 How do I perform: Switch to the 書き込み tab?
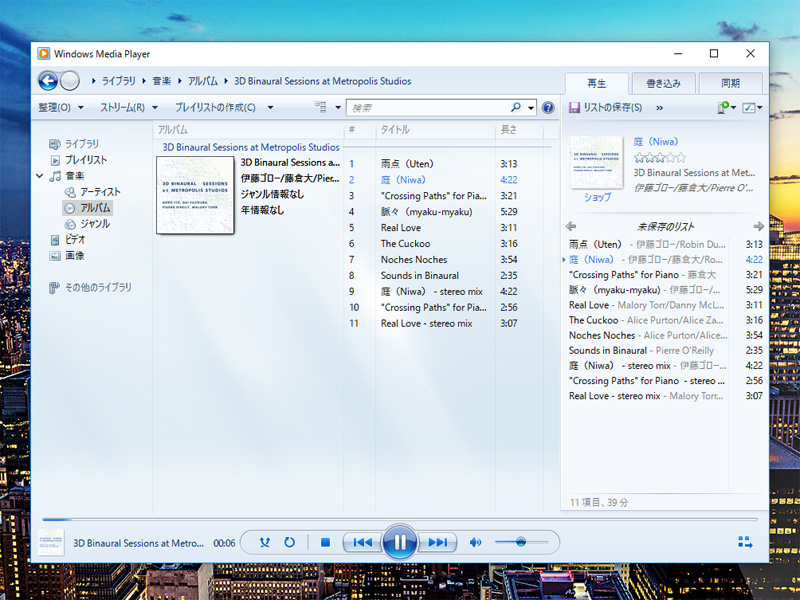point(663,83)
